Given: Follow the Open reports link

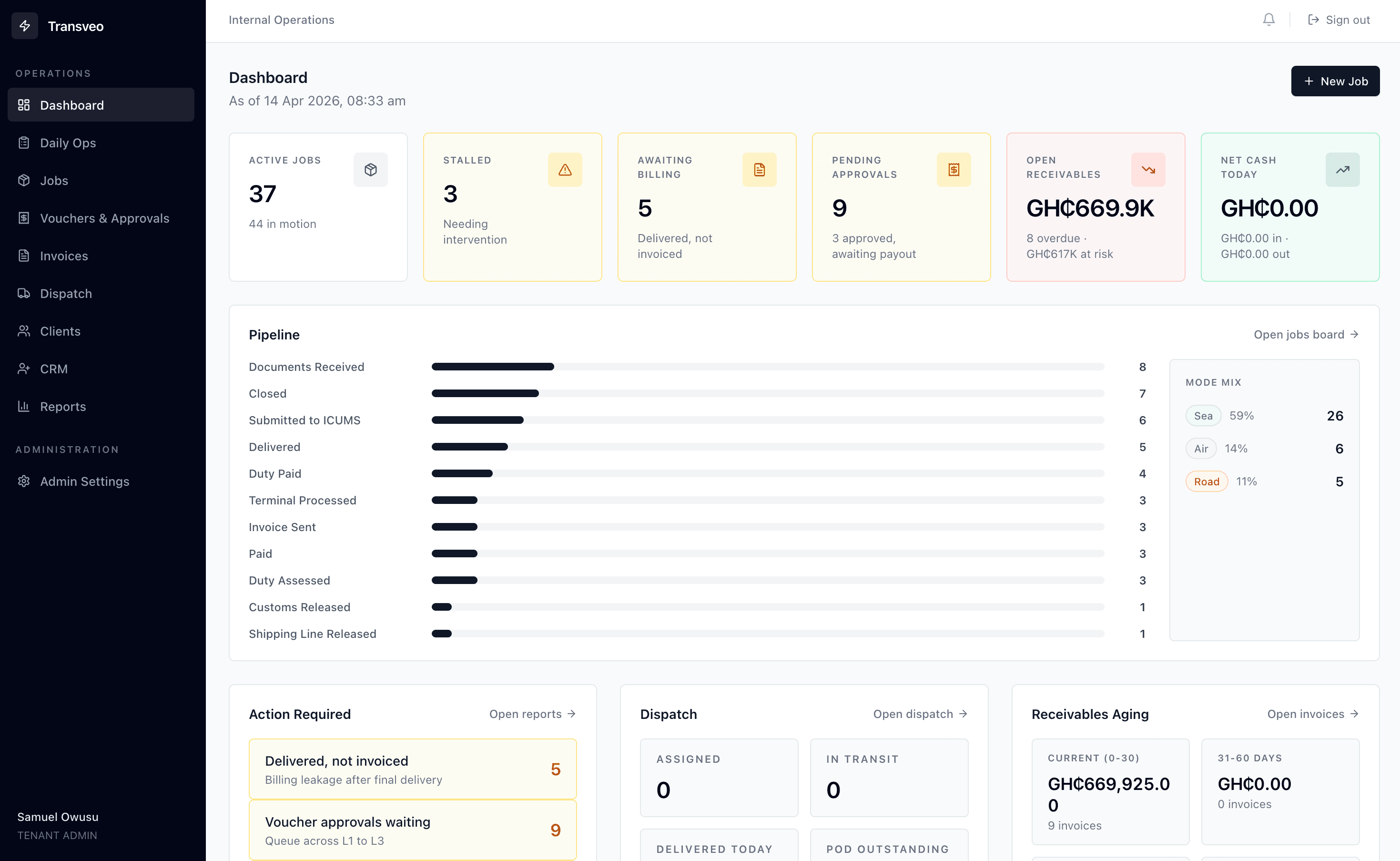Looking at the screenshot, I should click(533, 714).
